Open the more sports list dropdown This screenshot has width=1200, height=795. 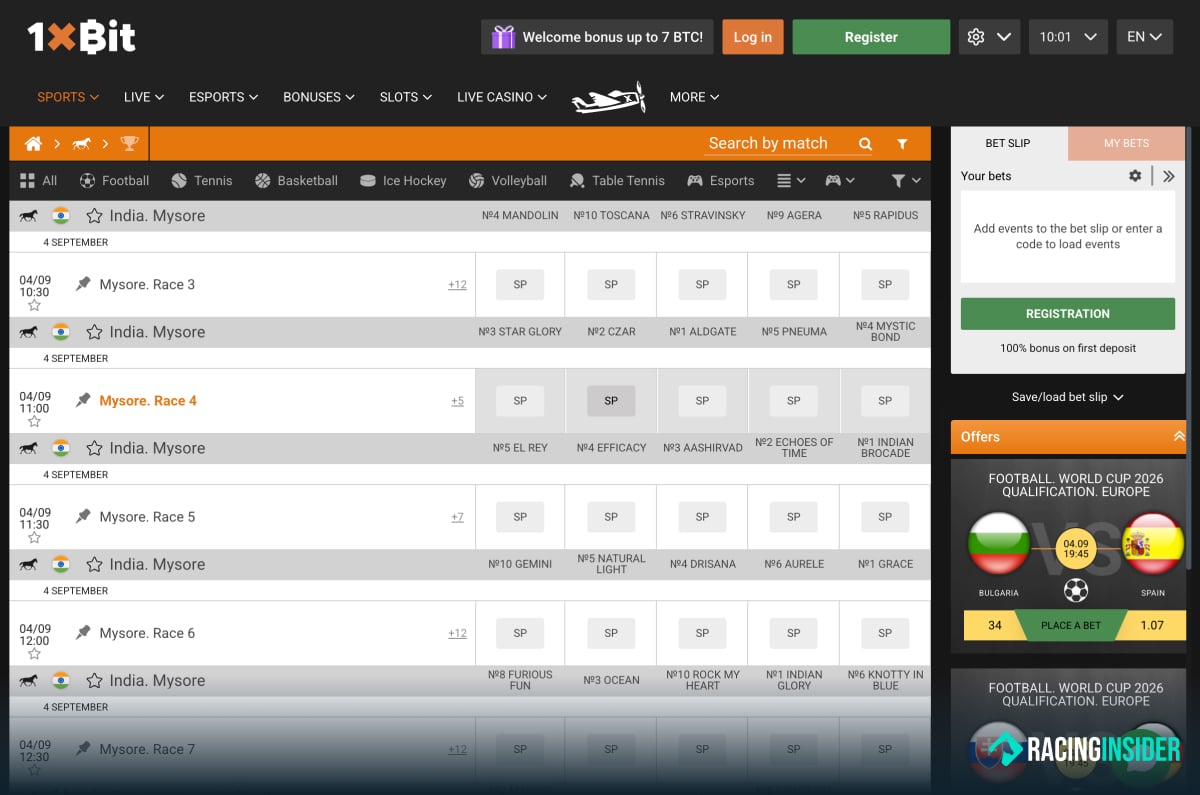click(x=791, y=181)
